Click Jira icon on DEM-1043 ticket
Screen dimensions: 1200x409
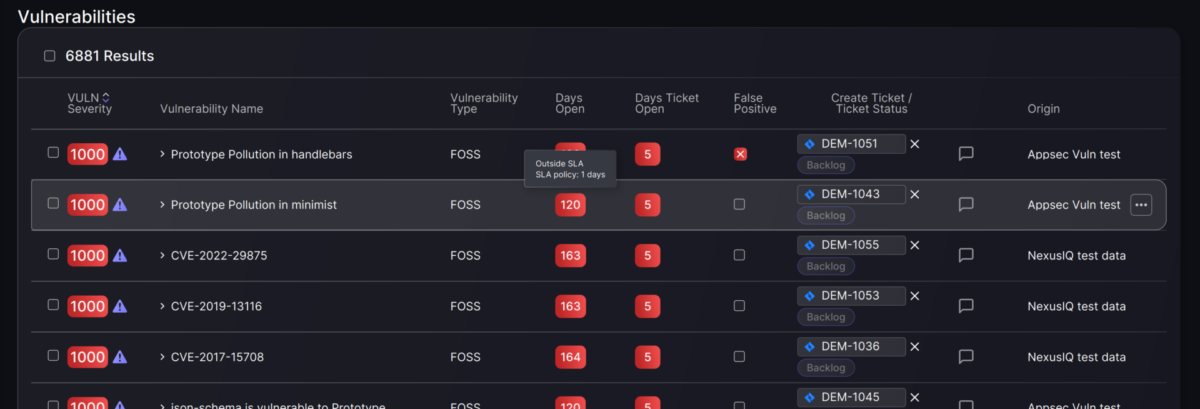pyautogui.click(x=810, y=194)
